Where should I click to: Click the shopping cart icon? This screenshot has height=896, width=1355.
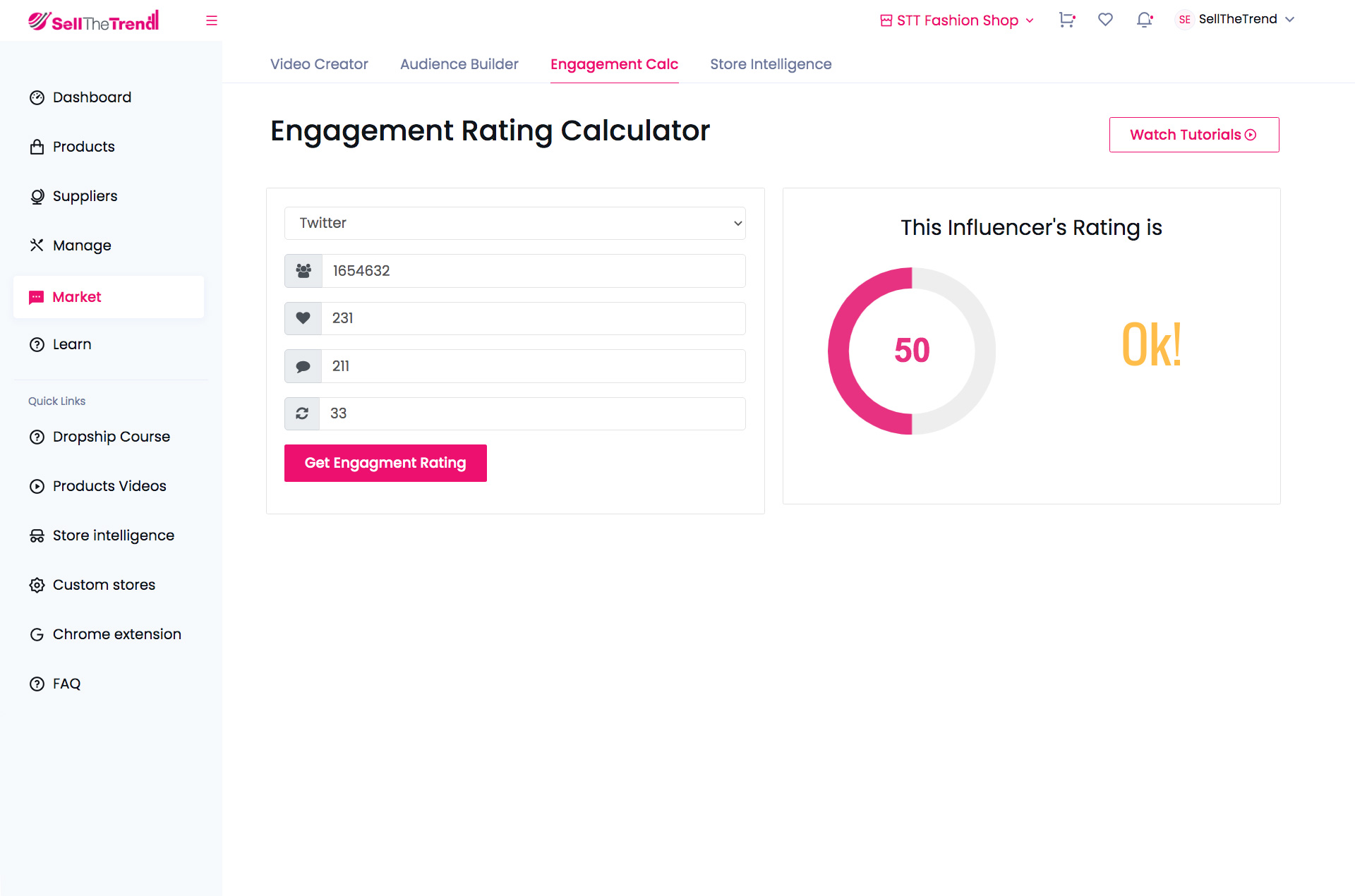coord(1066,19)
